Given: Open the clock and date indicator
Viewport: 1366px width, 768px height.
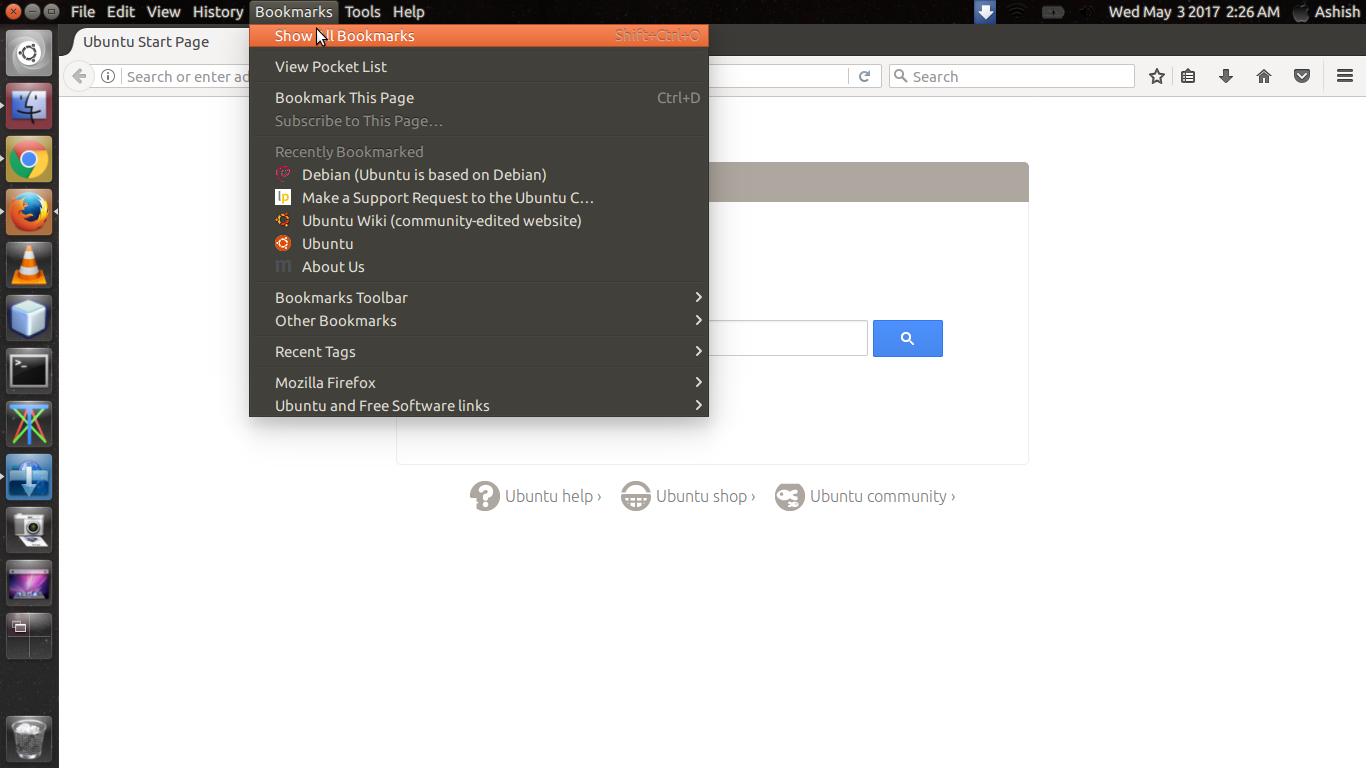Looking at the screenshot, I should (x=1194, y=12).
